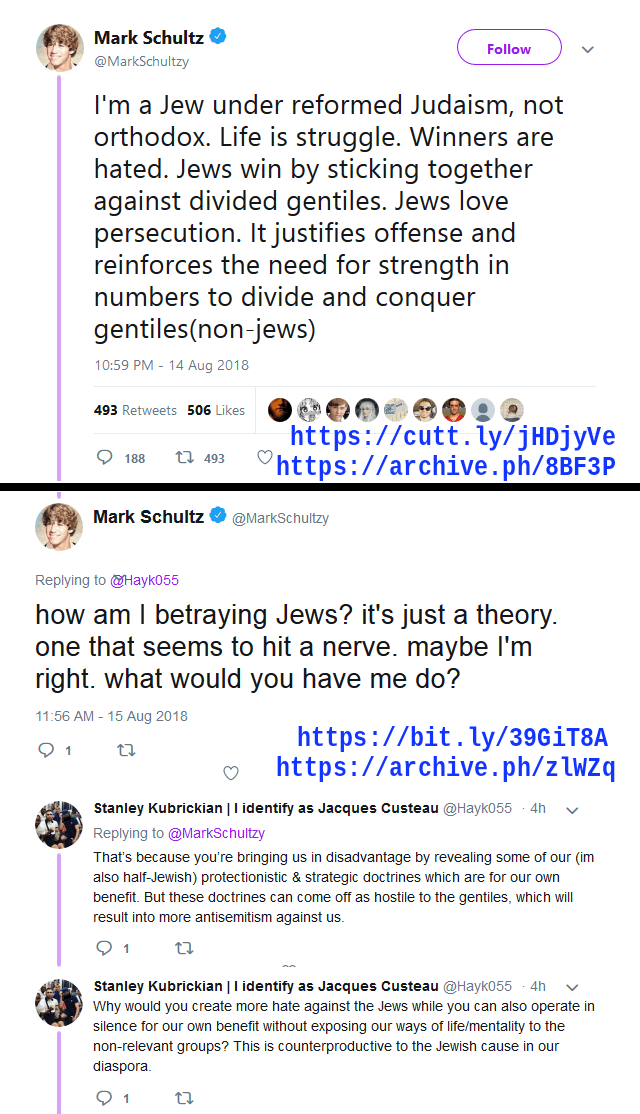Viewport: 640px width, 1114px height.
Task: Like the 15 Aug 2018 tweet
Action: pyautogui.click(x=231, y=772)
